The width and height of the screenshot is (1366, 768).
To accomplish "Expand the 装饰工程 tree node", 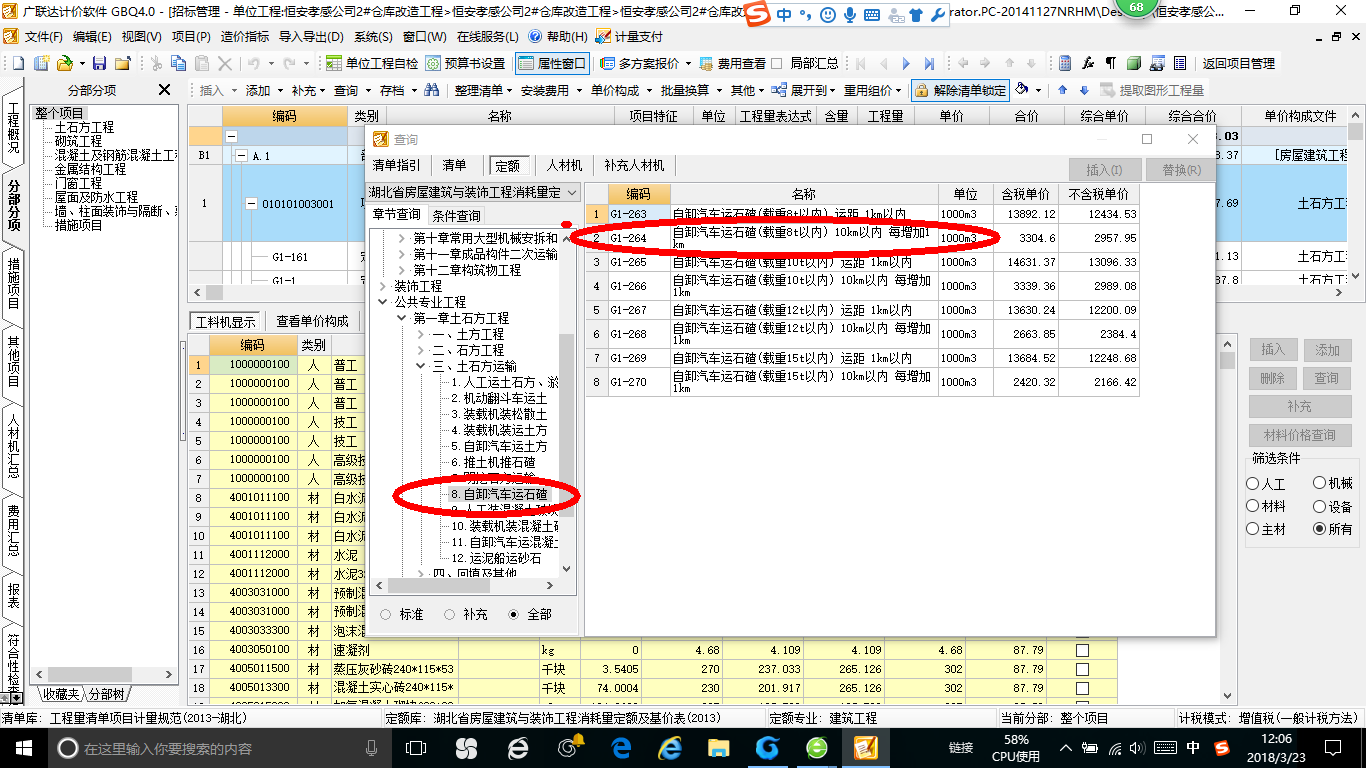I will pos(383,286).
